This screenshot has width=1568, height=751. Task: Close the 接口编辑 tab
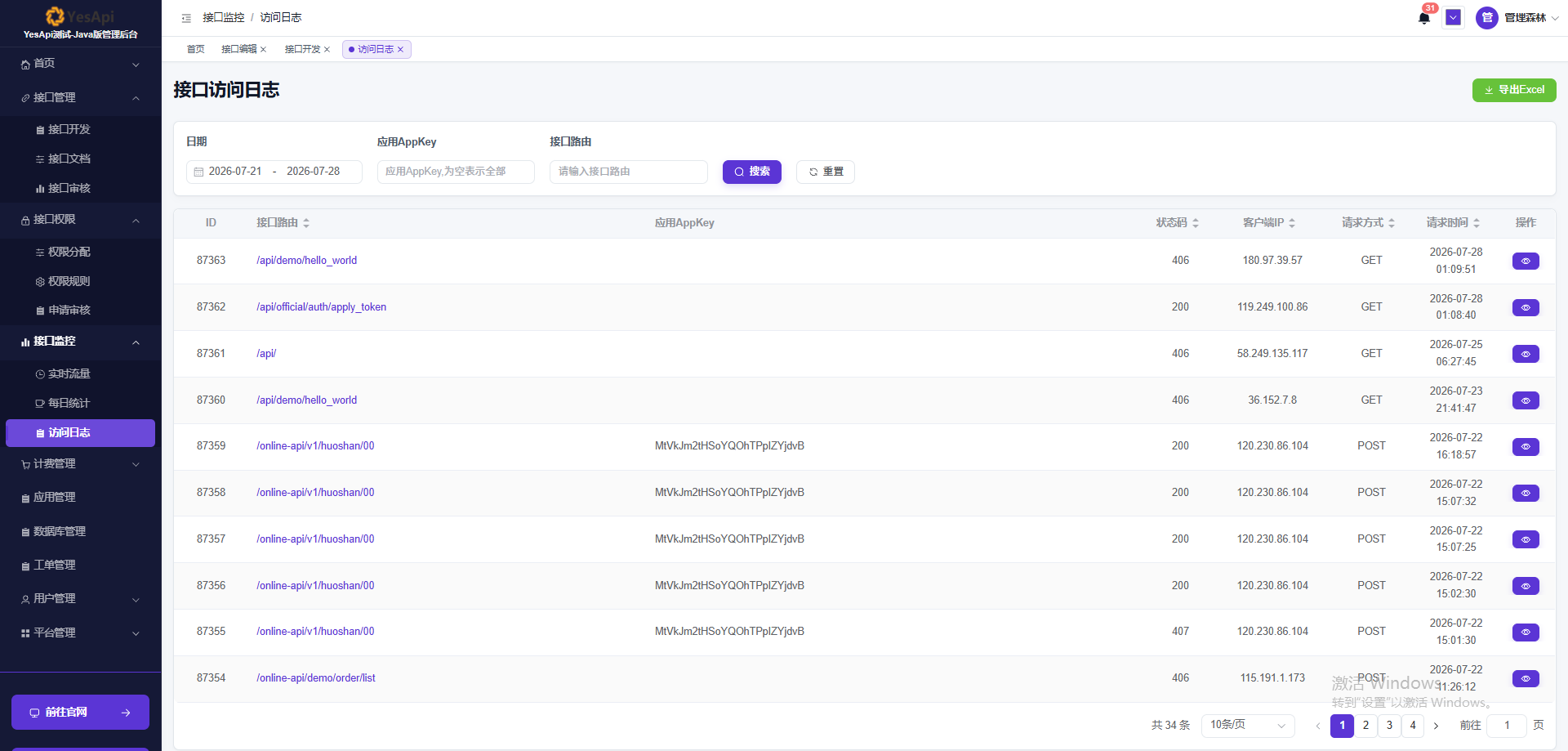tap(263, 50)
